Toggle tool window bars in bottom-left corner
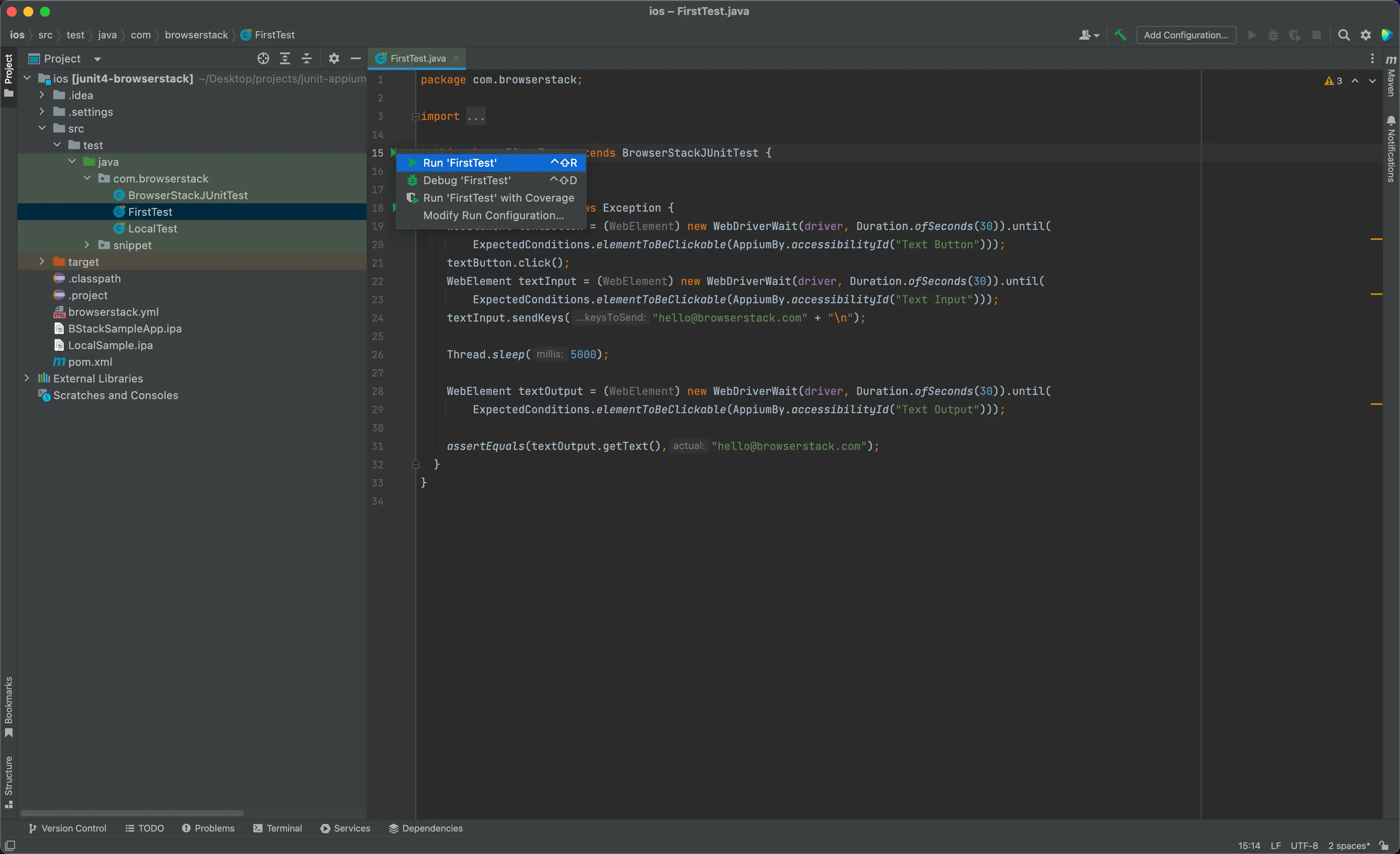The height and width of the screenshot is (854, 1400). point(10,846)
